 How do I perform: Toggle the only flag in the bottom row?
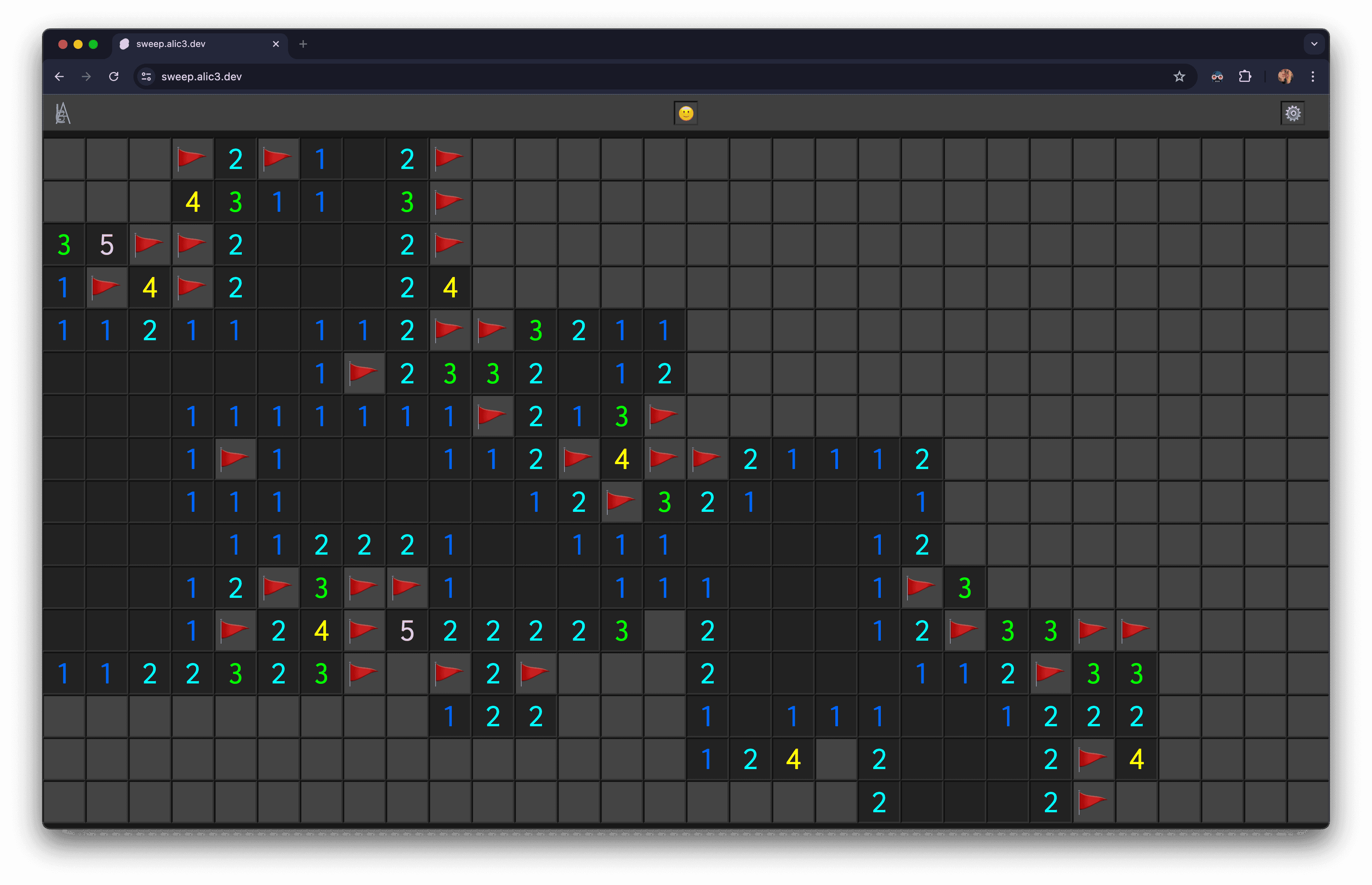(x=1093, y=802)
